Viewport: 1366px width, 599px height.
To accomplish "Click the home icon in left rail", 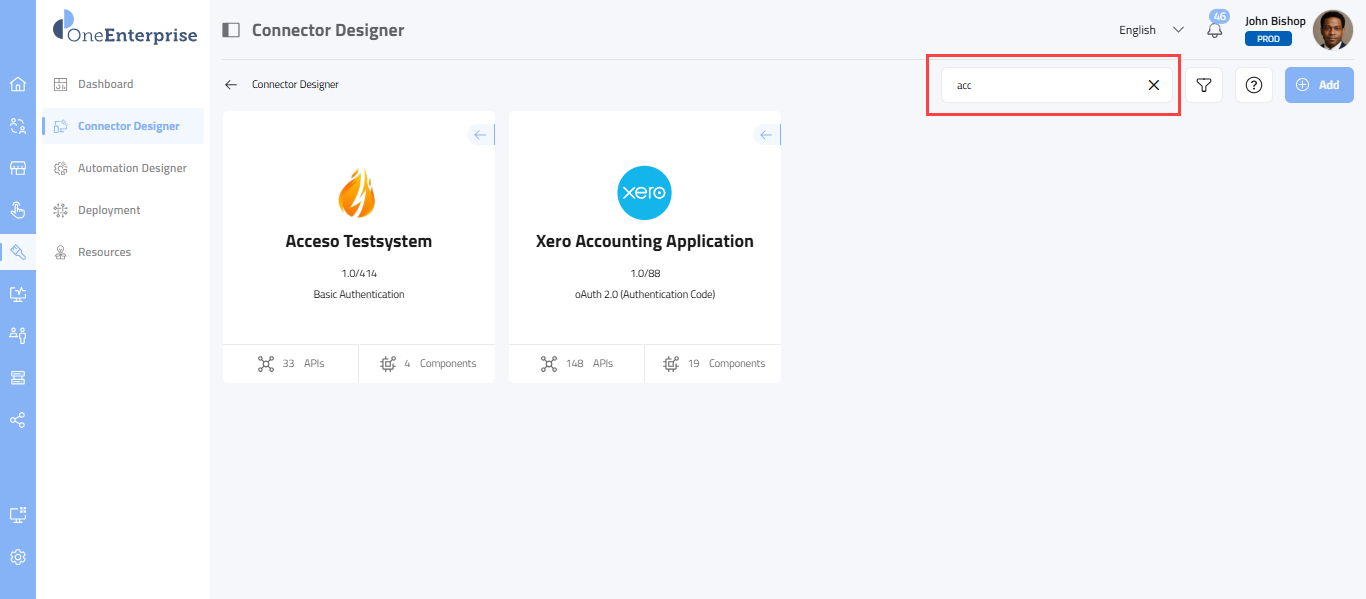I will point(17,84).
